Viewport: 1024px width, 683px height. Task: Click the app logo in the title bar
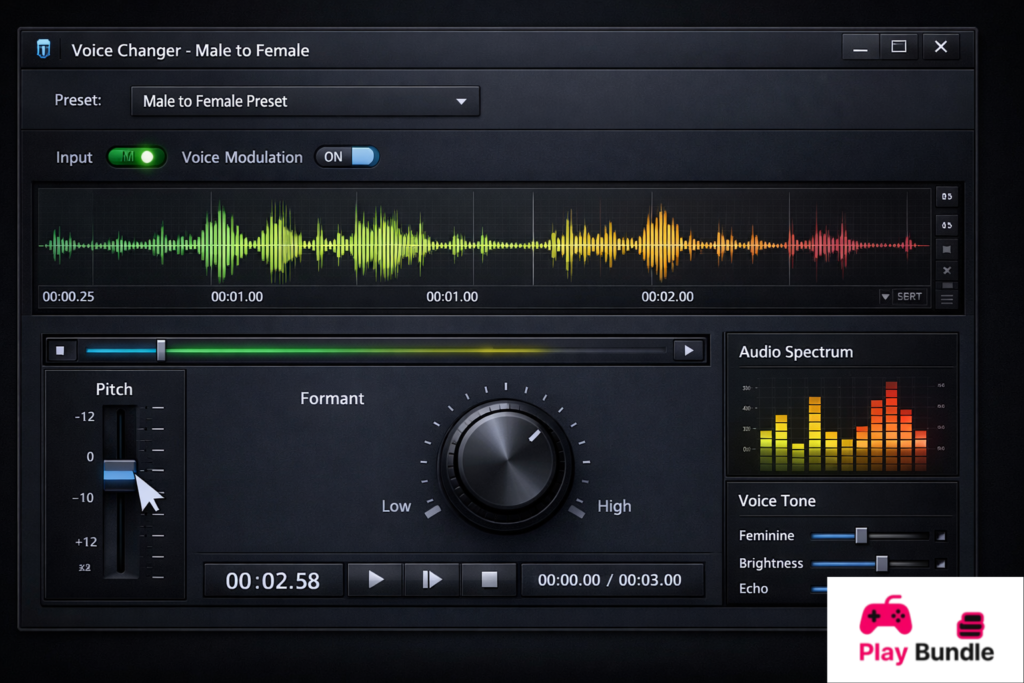pyautogui.click(x=43, y=49)
